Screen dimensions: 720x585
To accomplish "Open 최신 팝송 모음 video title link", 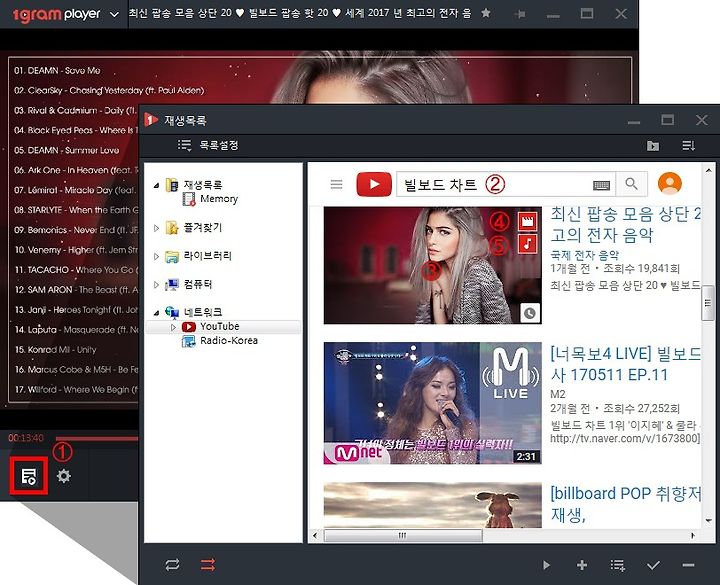I will [625, 225].
